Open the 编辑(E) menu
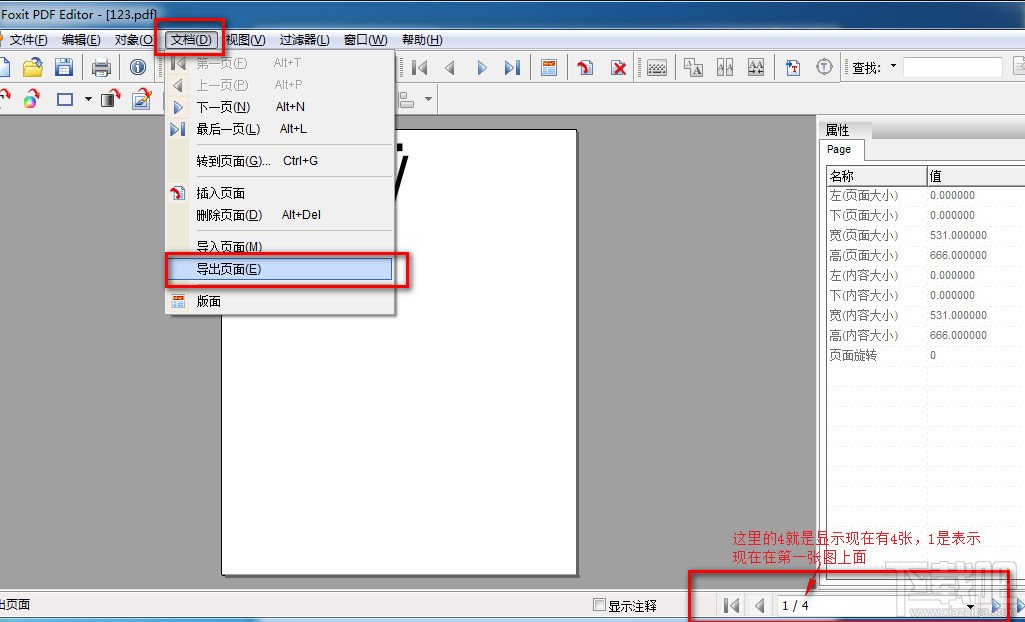 click(81, 40)
